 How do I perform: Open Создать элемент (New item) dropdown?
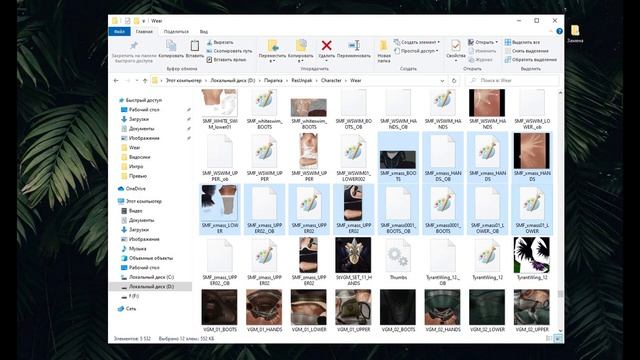tap(417, 42)
